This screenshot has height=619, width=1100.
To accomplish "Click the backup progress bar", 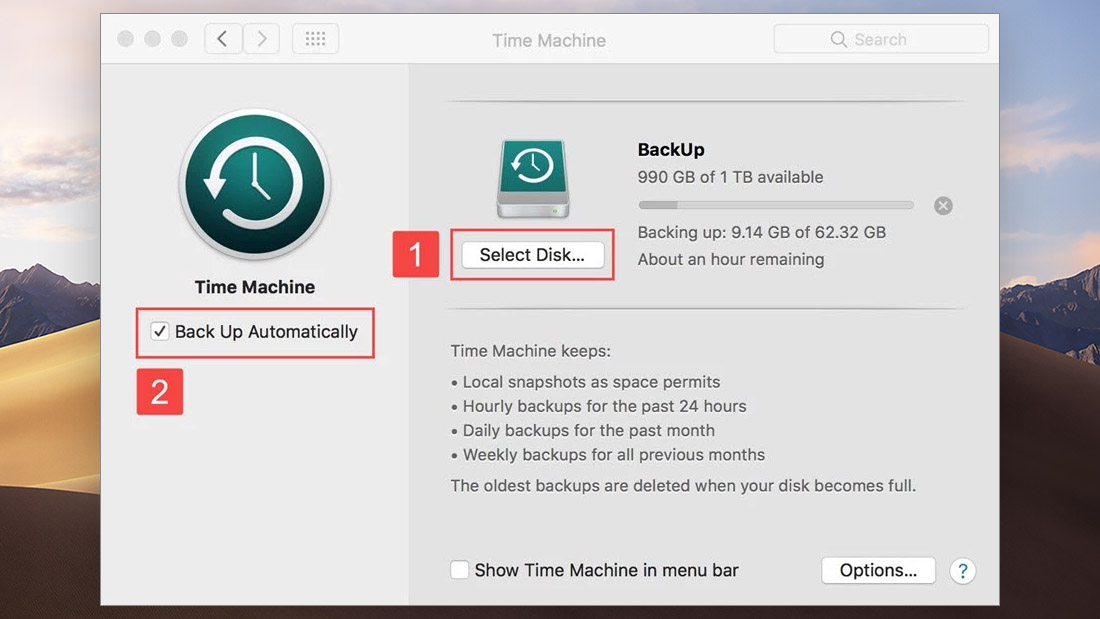I will coord(776,205).
